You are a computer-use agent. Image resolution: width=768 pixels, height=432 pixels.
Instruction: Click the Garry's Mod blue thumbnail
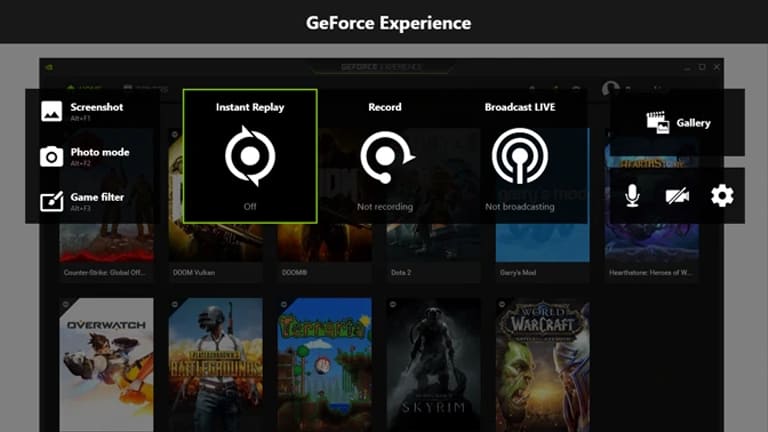click(543, 195)
